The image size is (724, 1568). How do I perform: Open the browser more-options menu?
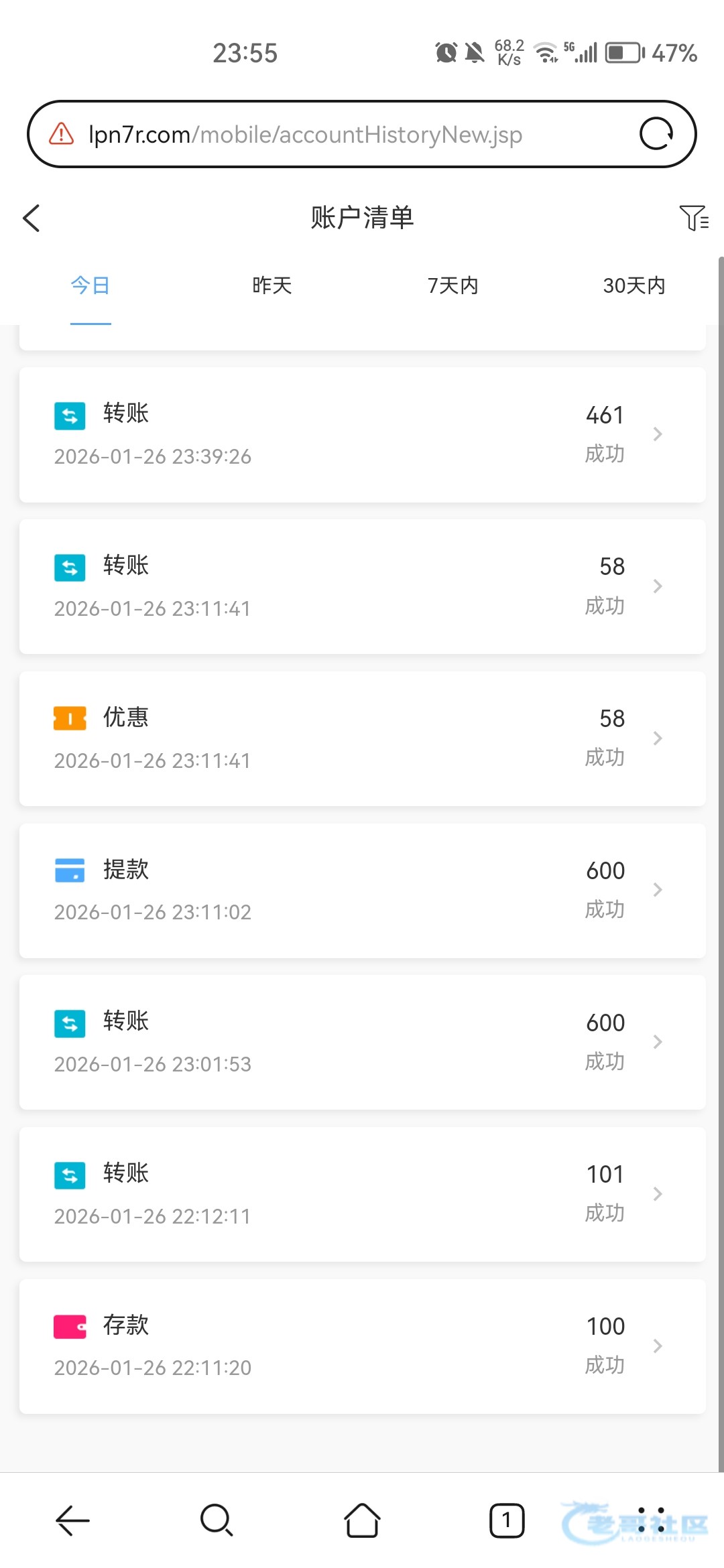tap(651, 1520)
